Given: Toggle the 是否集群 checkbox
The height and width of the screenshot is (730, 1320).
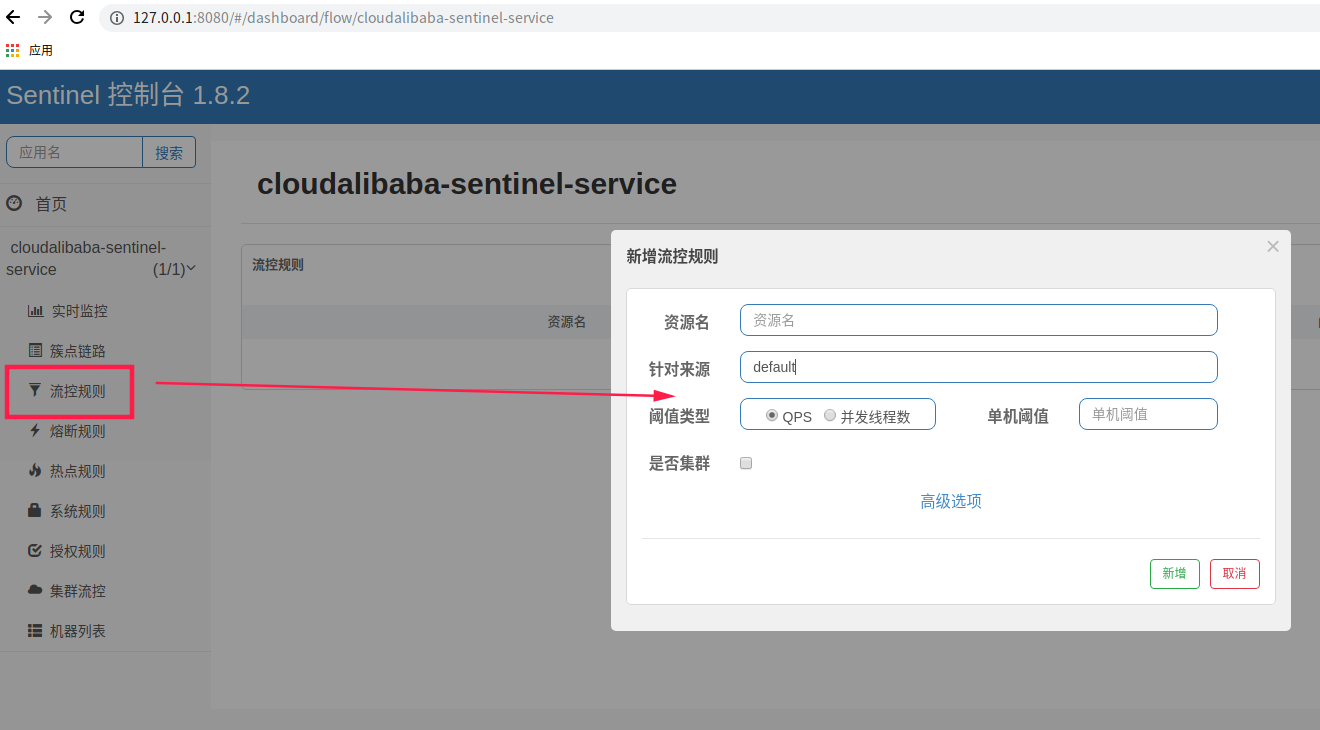Looking at the screenshot, I should tap(745, 463).
